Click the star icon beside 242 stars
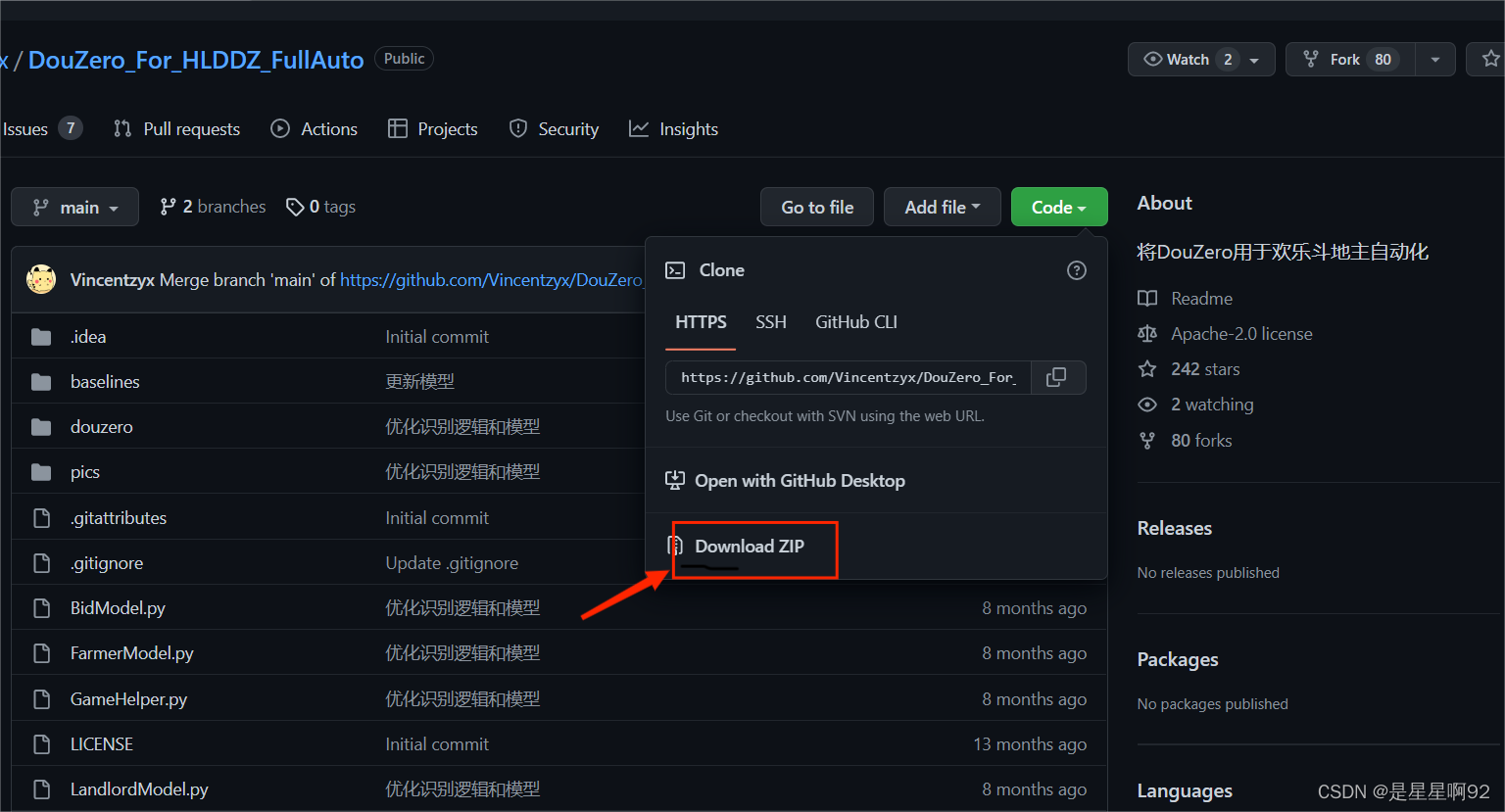The height and width of the screenshot is (812, 1505). 1147,369
